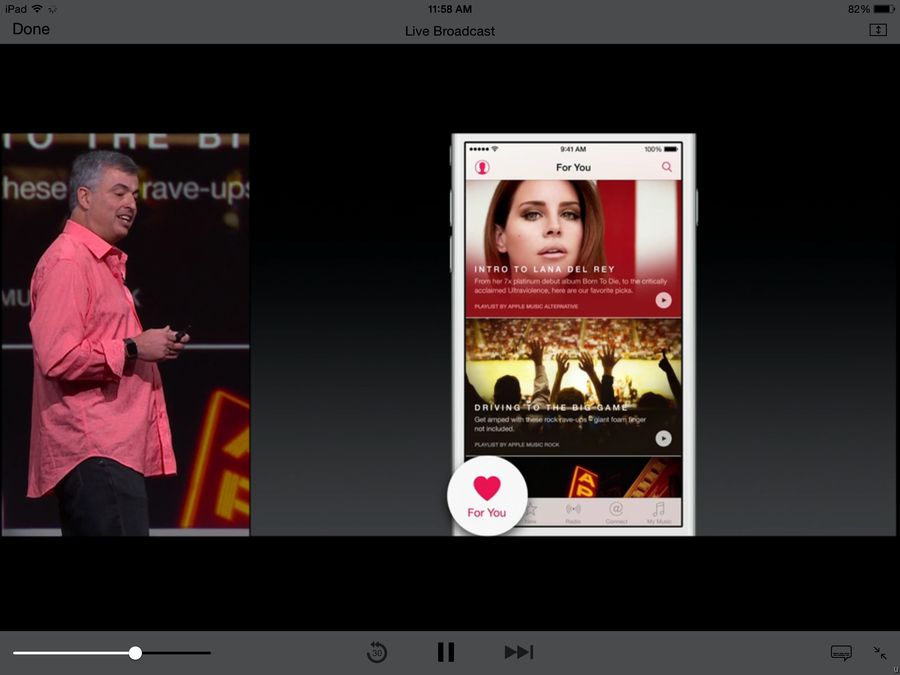900x675 pixels.
Task: Click the playback progress slider
Action: click(135, 652)
